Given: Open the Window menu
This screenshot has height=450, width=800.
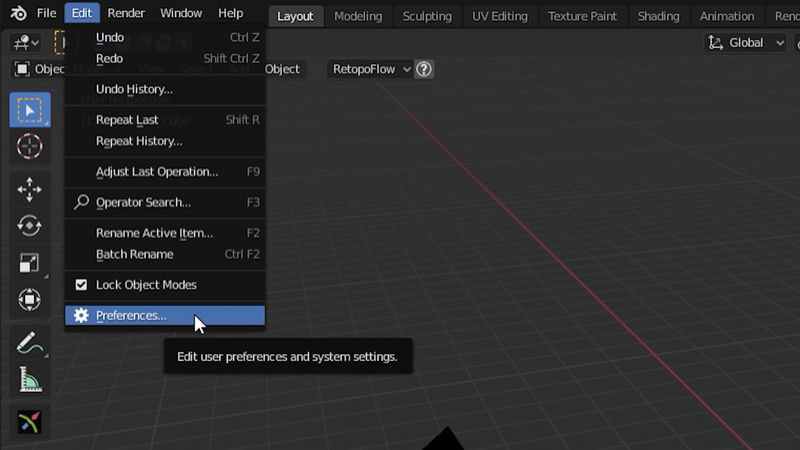Looking at the screenshot, I should 181,13.
